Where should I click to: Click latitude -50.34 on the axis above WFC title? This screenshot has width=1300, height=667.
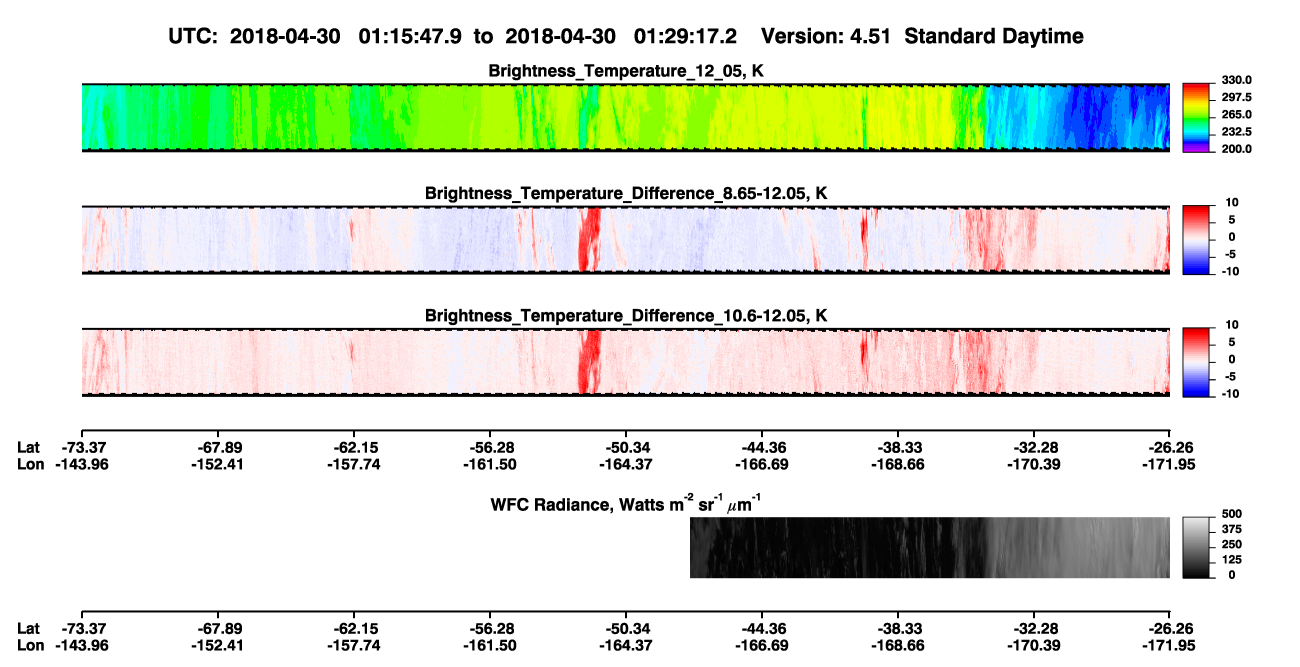click(626, 448)
